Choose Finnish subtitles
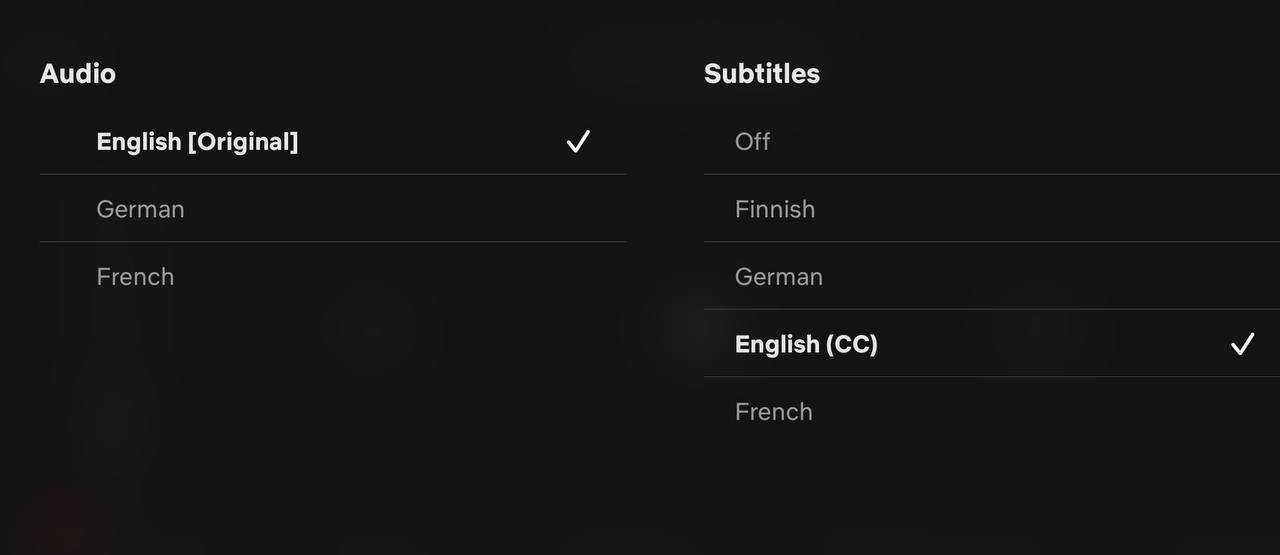Image resolution: width=1280 pixels, height=555 pixels. [775, 209]
